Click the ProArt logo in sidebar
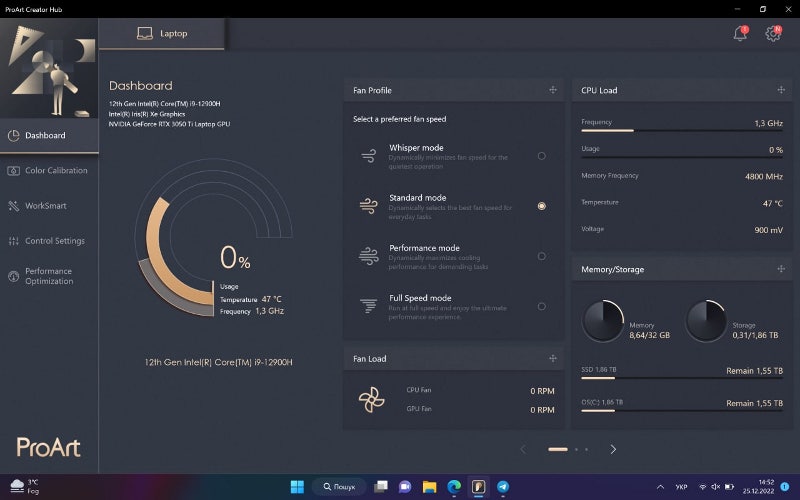The height and width of the screenshot is (500, 800). (x=48, y=447)
